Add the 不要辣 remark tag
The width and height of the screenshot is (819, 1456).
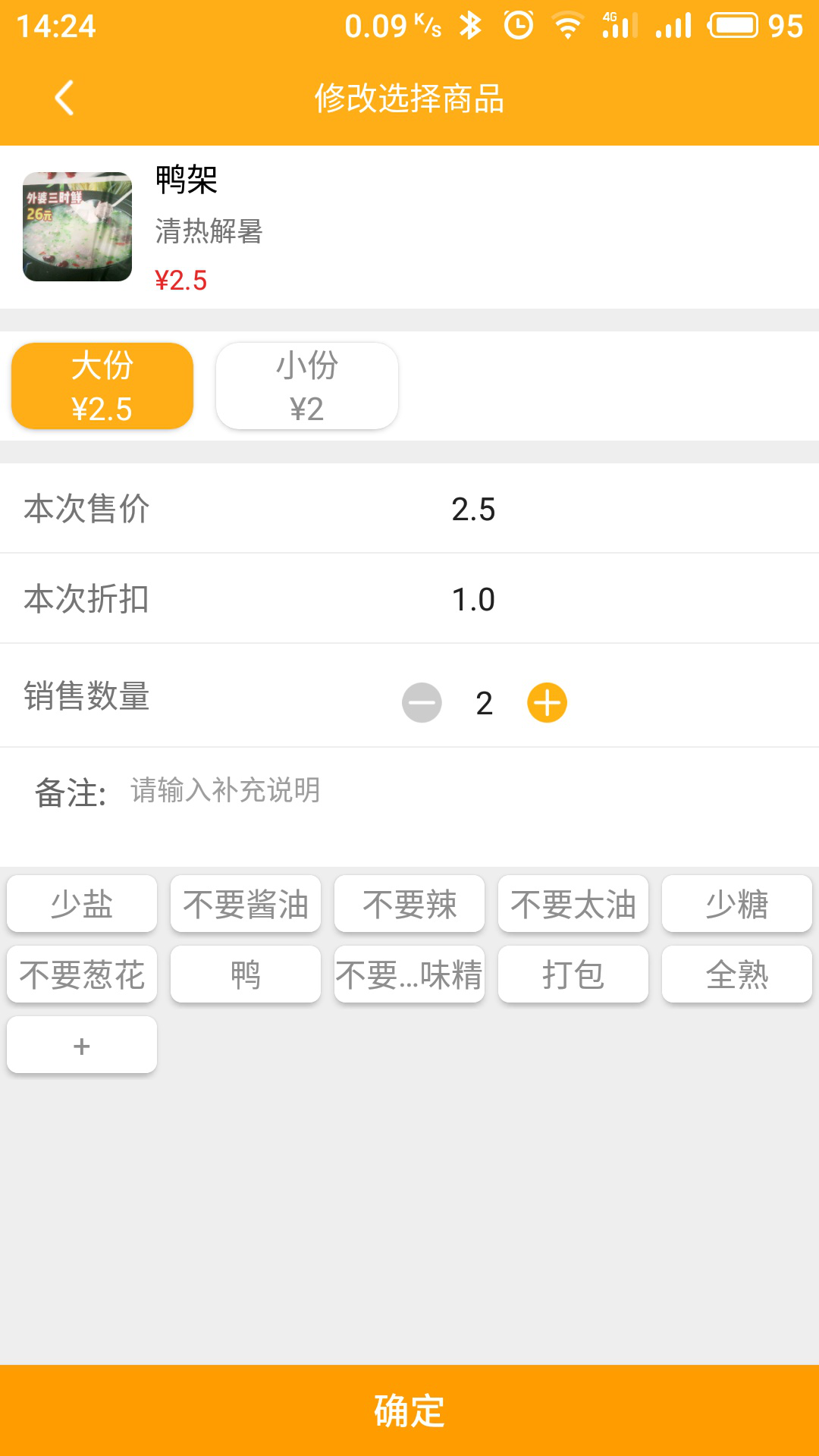click(x=409, y=904)
